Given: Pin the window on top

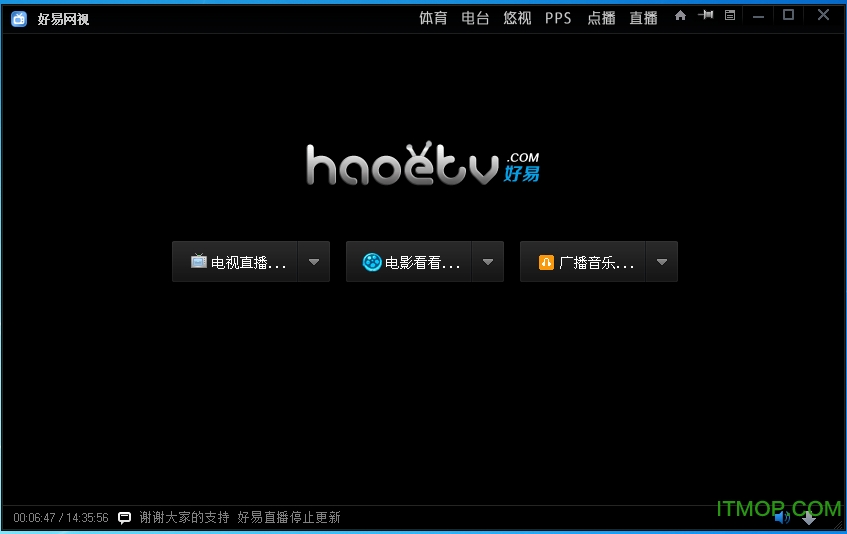Looking at the screenshot, I should 705,15.
